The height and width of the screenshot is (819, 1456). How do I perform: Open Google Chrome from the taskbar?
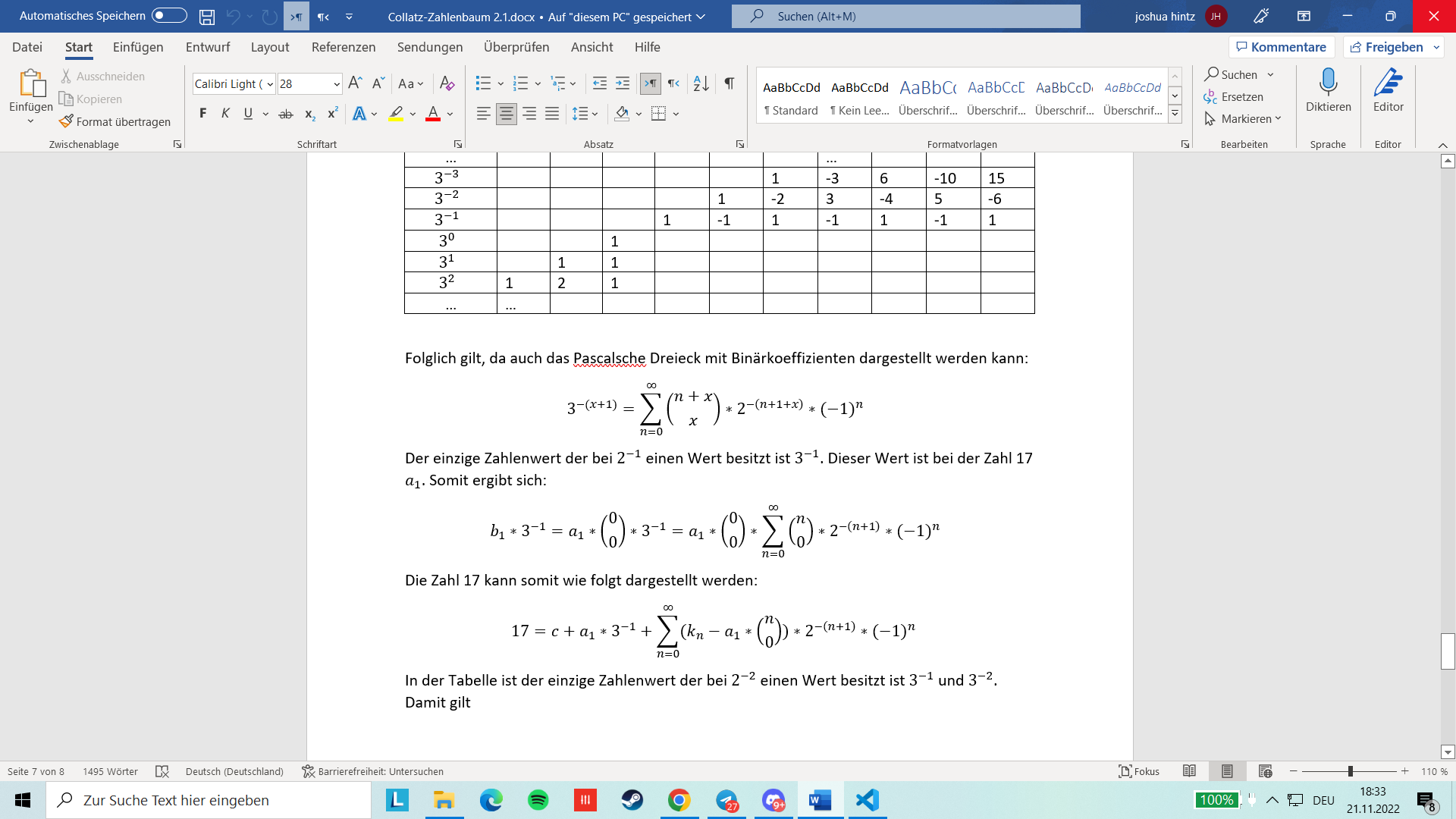679,800
